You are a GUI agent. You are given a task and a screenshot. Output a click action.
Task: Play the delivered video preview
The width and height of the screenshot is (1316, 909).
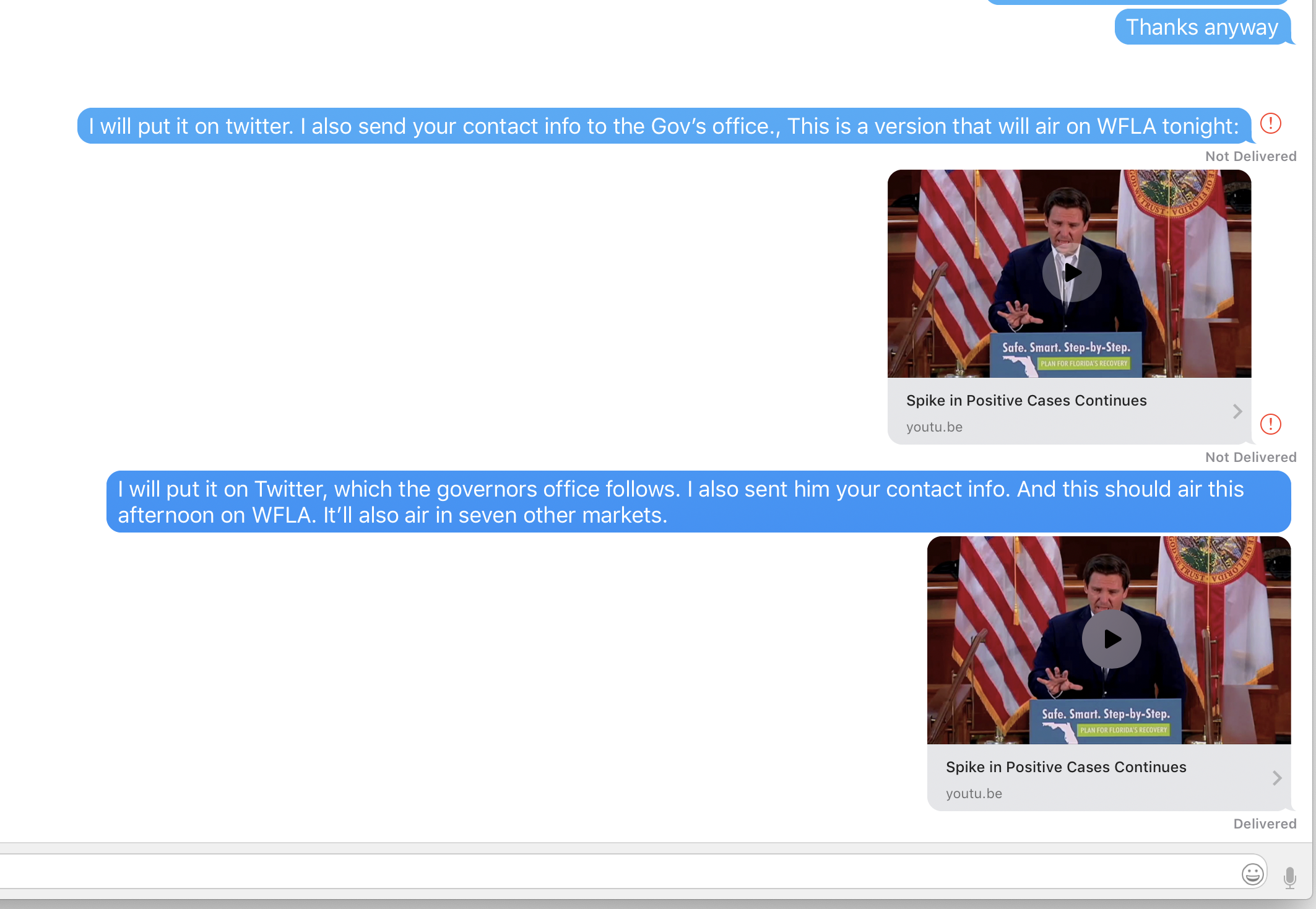pyautogui.click(x=1111, y=639)
